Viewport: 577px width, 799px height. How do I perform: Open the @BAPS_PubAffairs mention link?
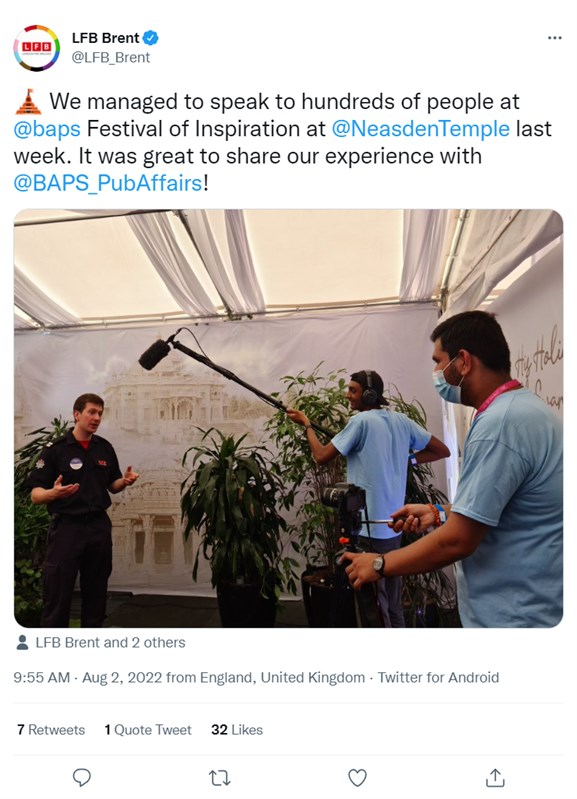coord(108,183)
